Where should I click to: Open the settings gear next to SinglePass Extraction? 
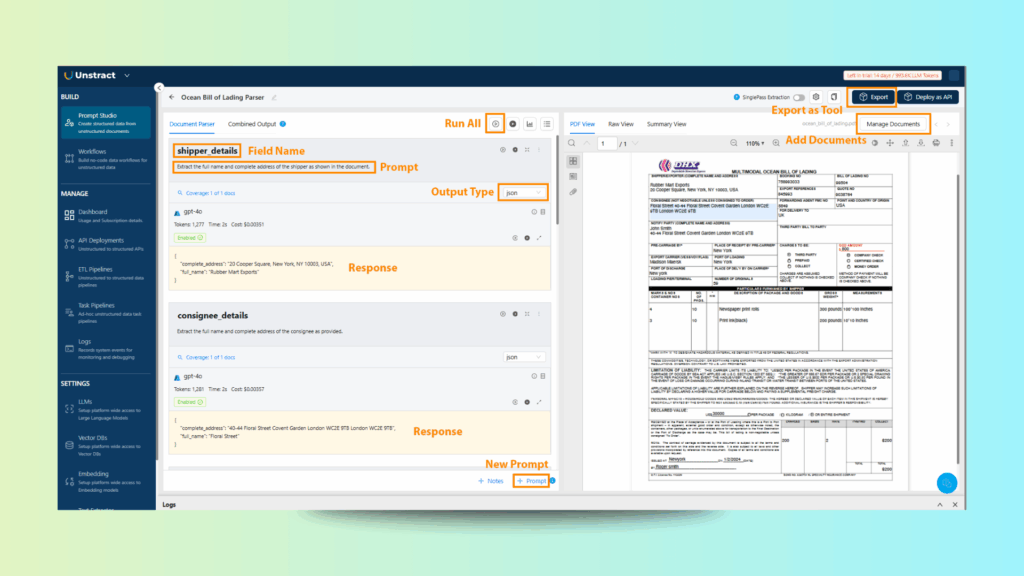click(816, 97)
